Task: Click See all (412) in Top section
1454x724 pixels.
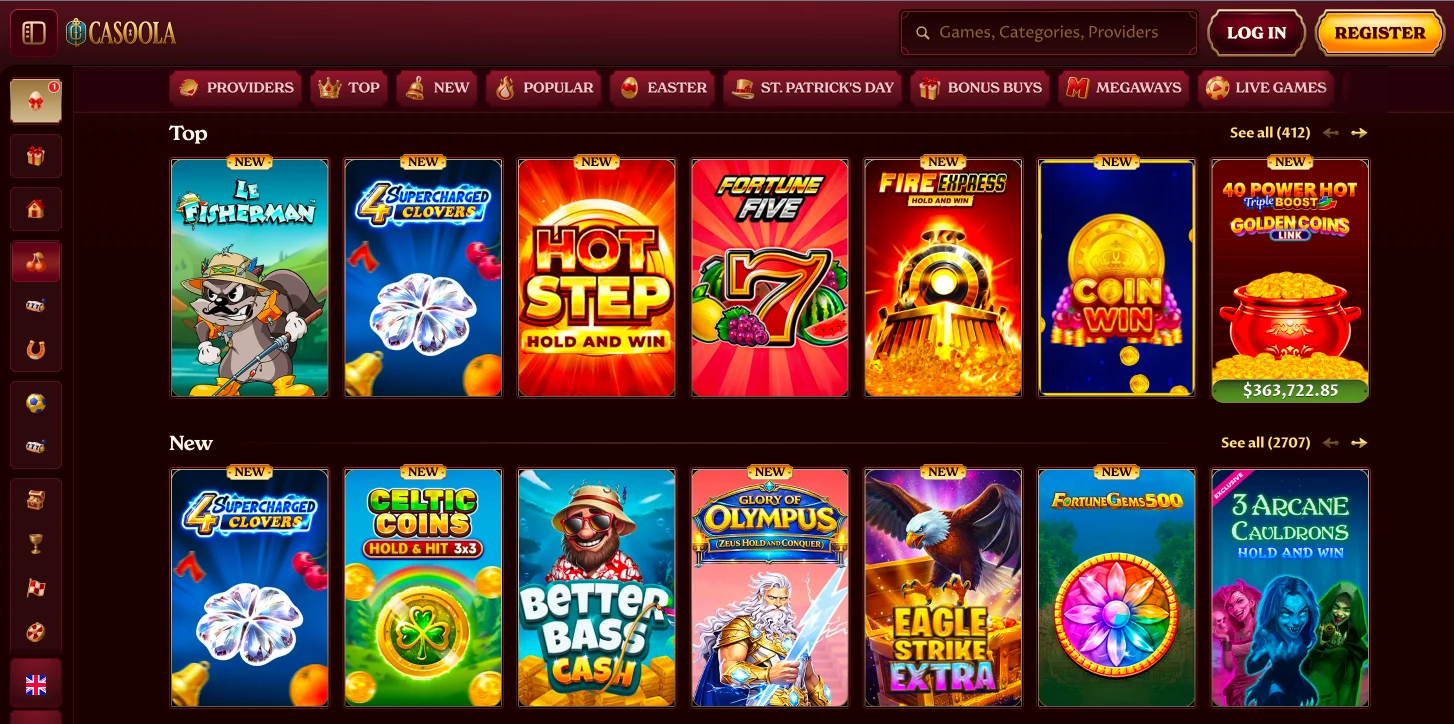Action: 1270,133
